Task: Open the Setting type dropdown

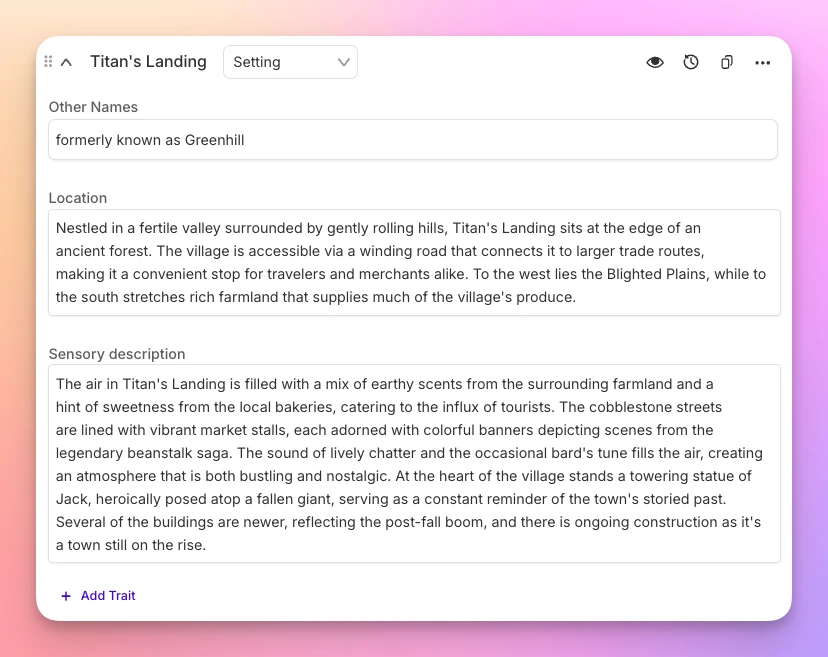Action: [290, 62]
